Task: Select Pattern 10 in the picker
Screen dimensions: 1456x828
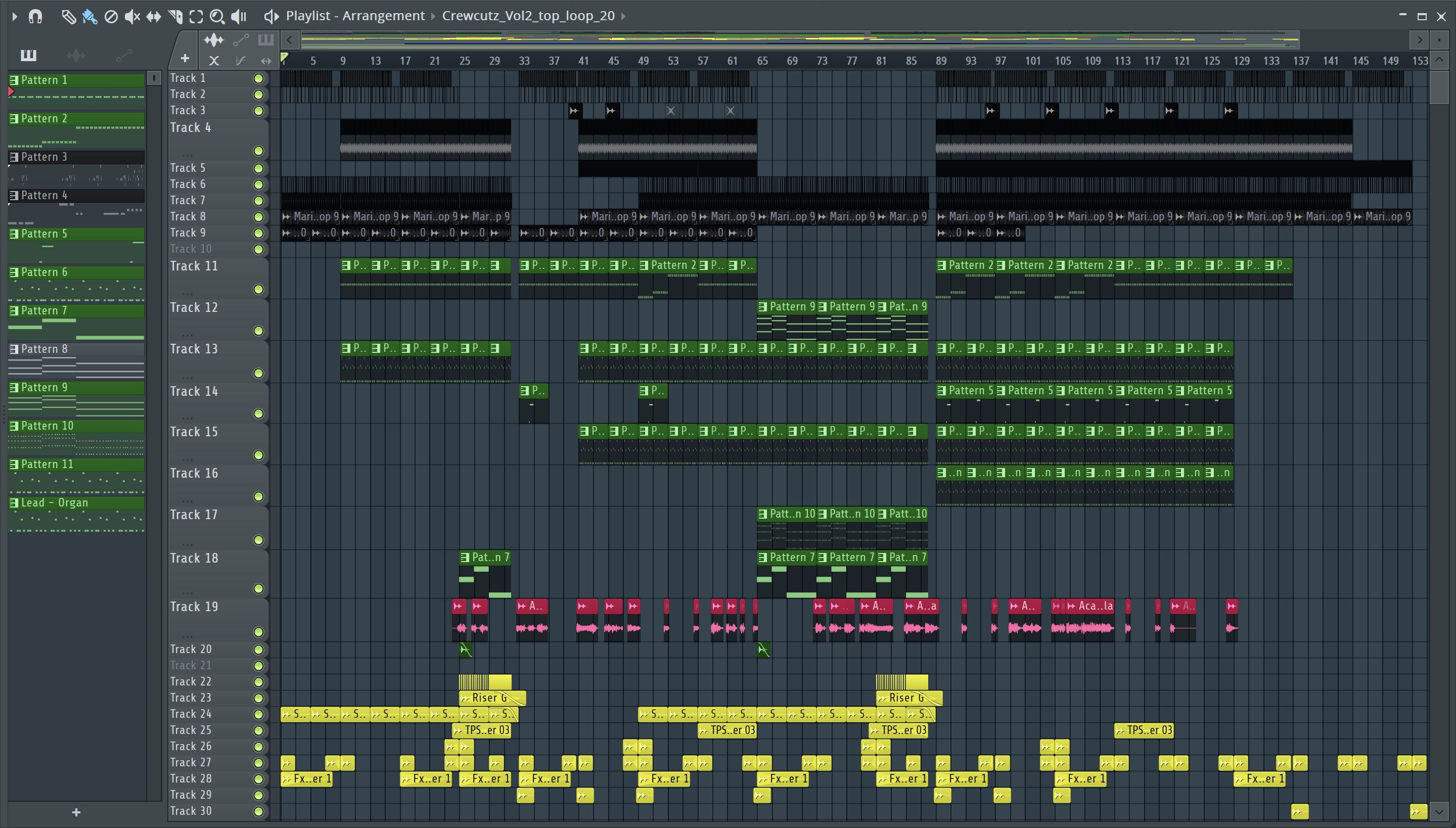Action: pyautogui.click(x=76, y=426)
